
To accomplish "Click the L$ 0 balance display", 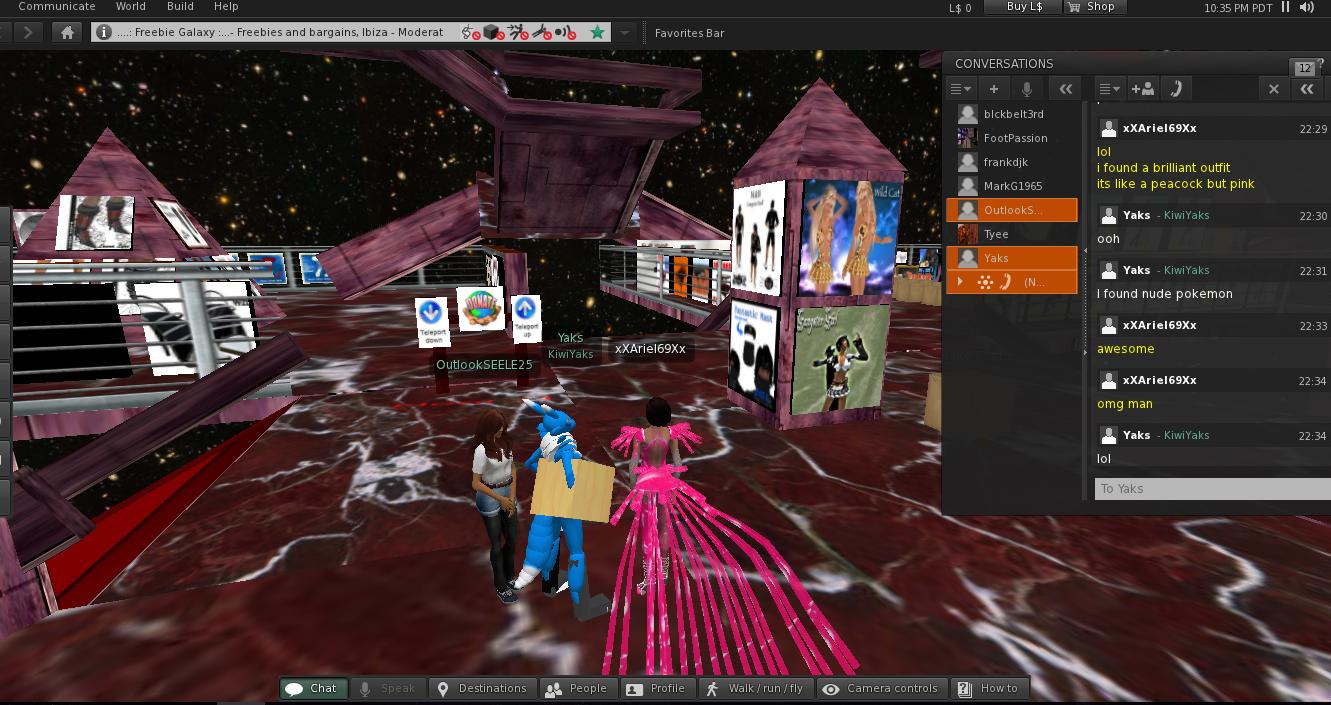I will point(960,8).
